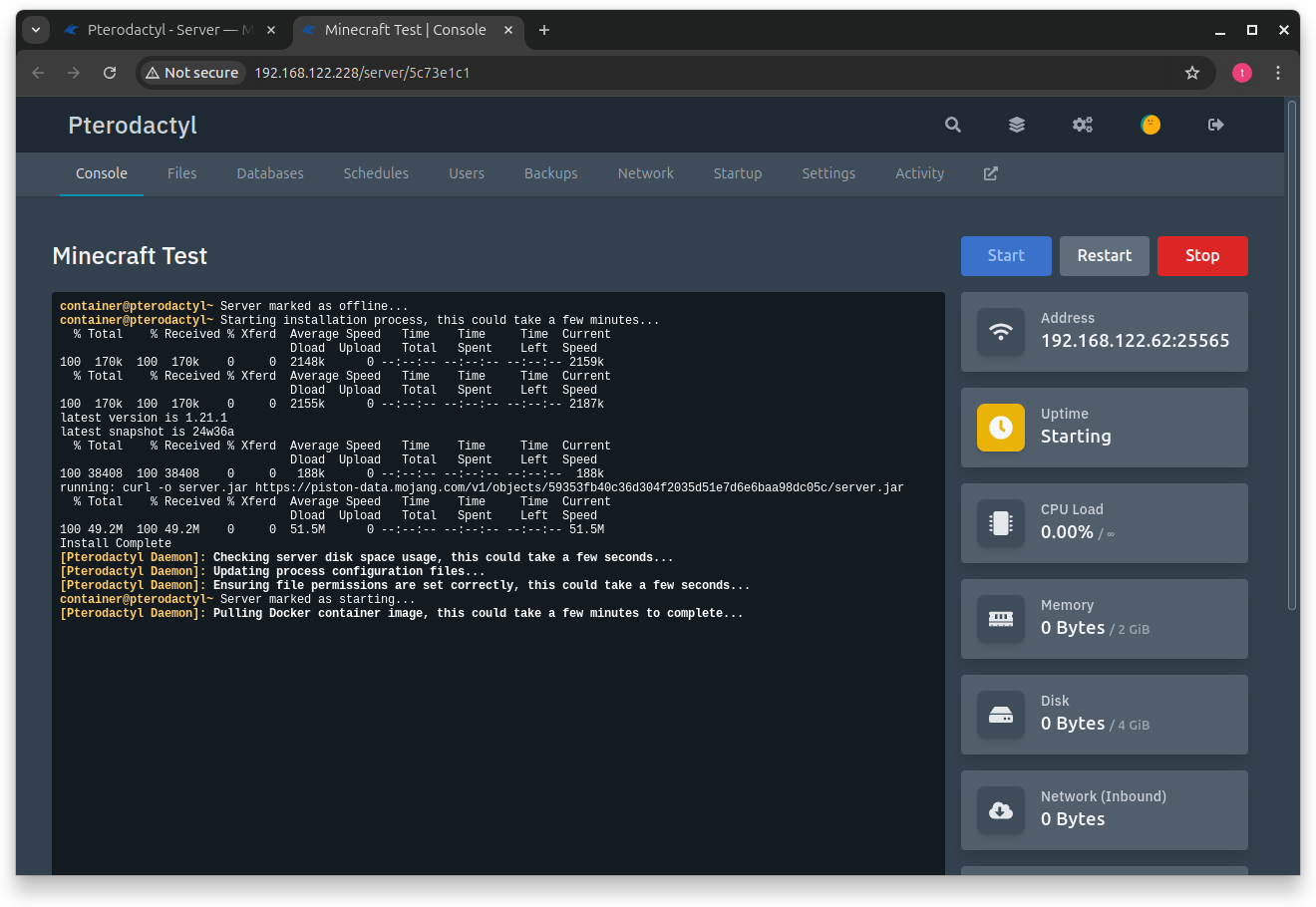Click the yellow account avatar

[1151, 125]
